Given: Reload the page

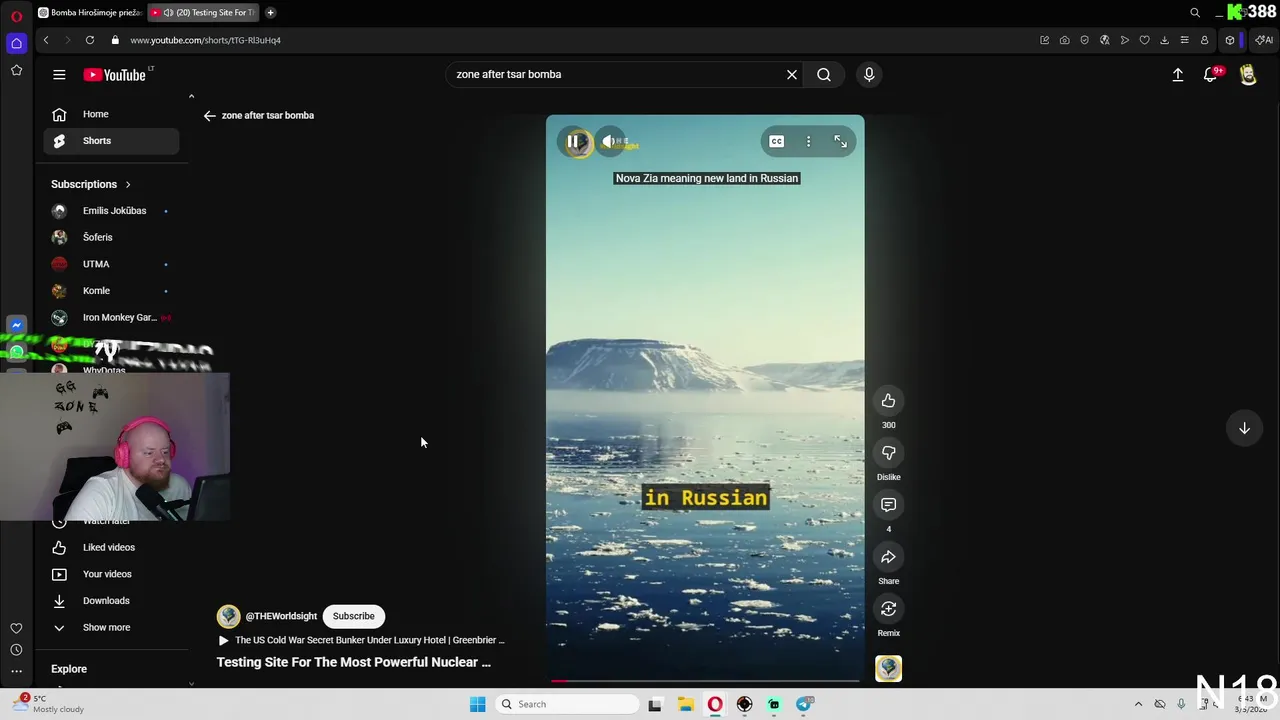Looking at the screenshot, I should click(90, 40).
